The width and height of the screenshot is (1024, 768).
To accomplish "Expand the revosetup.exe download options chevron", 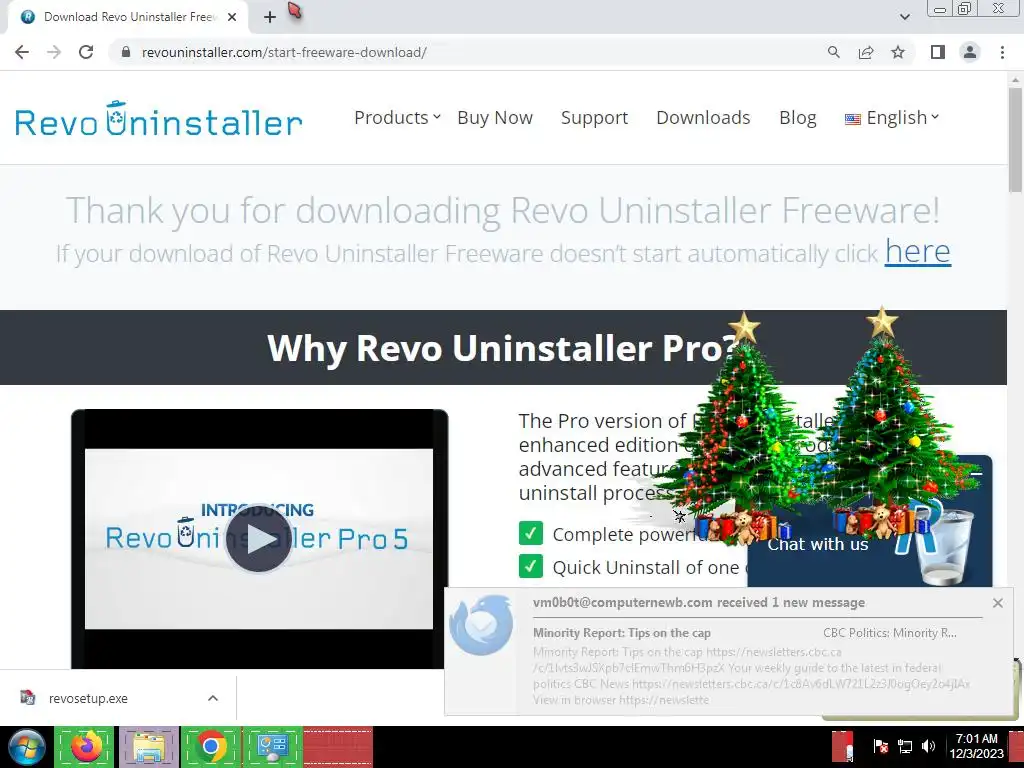I will coord(213,698).
